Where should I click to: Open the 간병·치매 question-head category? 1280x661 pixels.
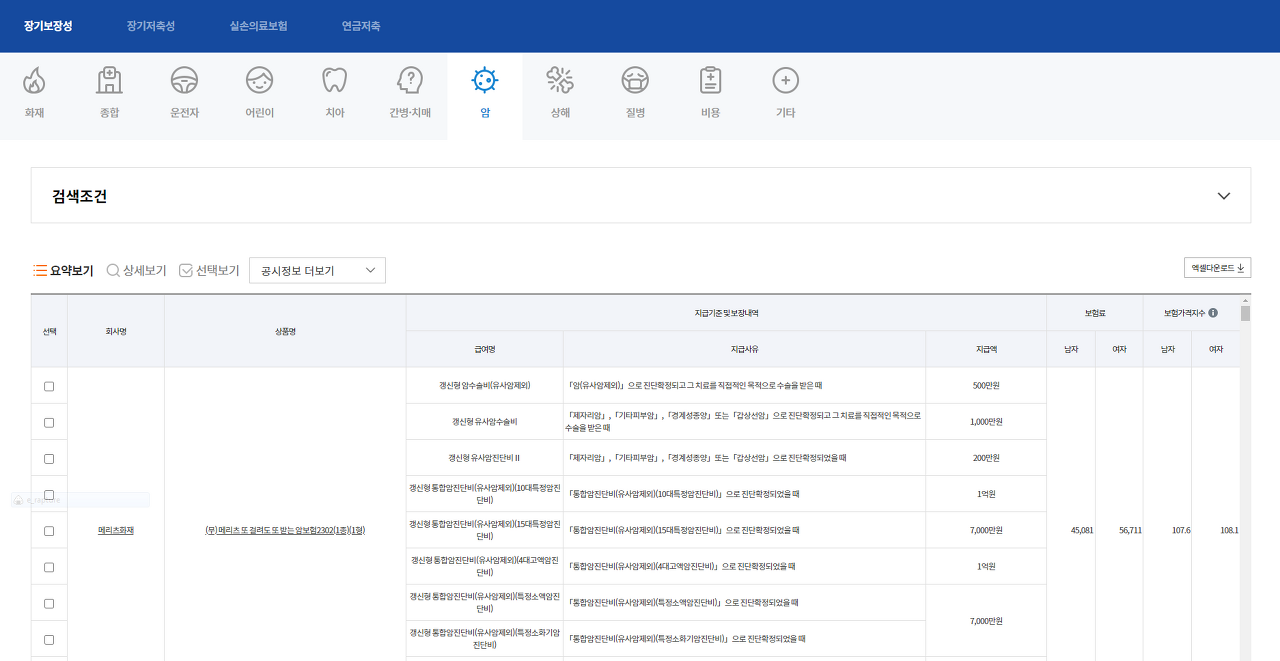pos(410,94)
